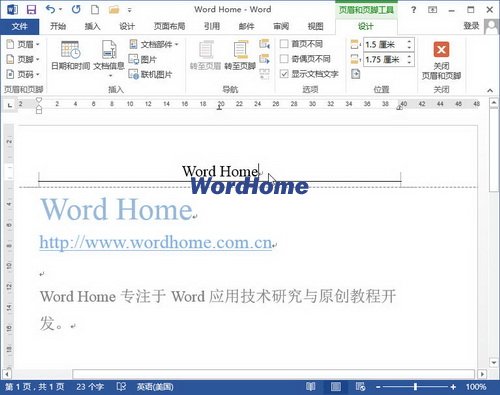Click the 23 words count indicator
The width and height of the screenshot is (500, 395).
90,387
